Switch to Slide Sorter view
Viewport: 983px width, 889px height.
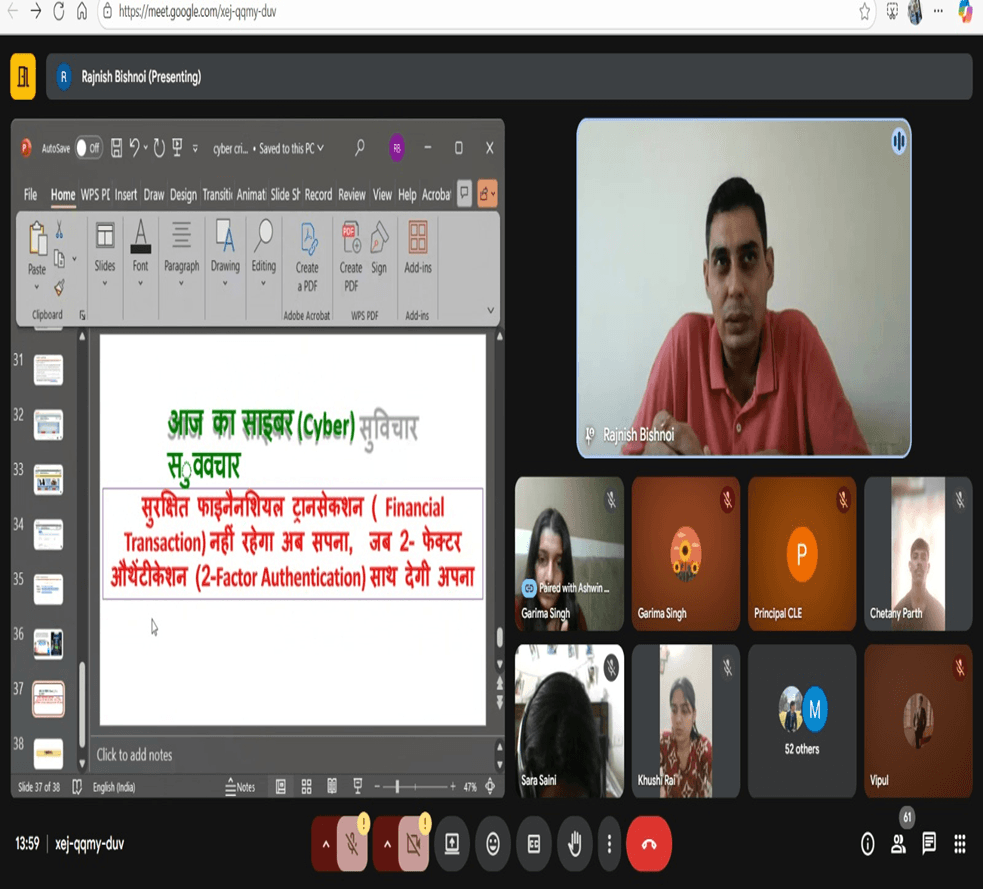point(307,787)
